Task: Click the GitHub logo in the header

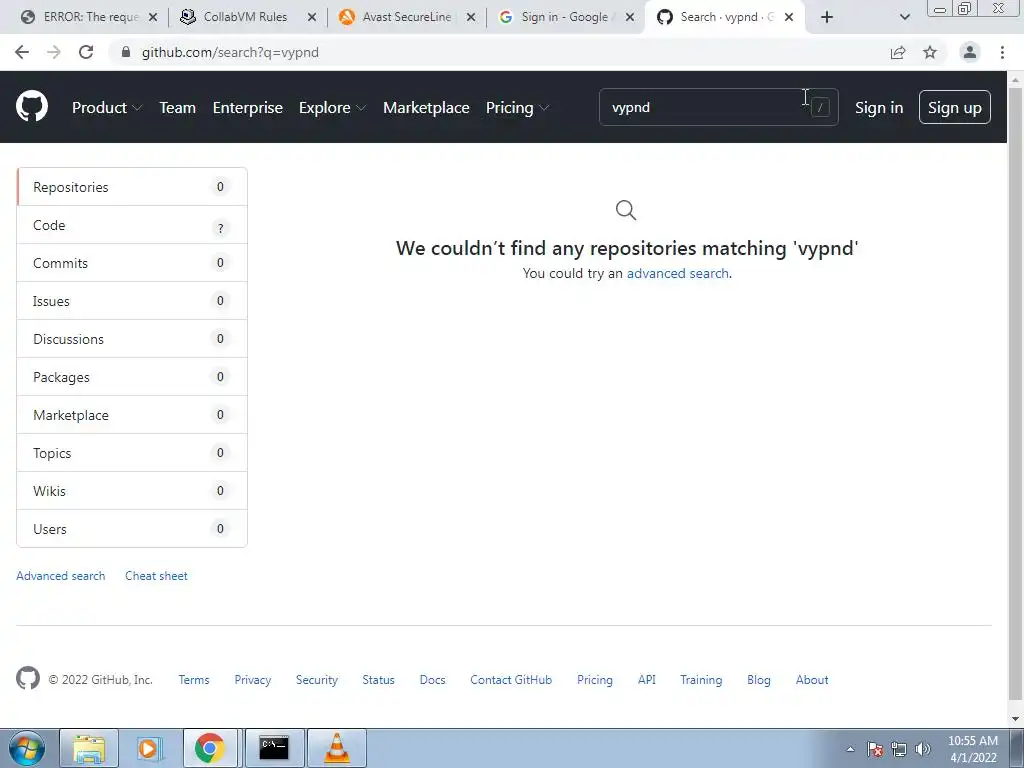Action: [31, 106]
